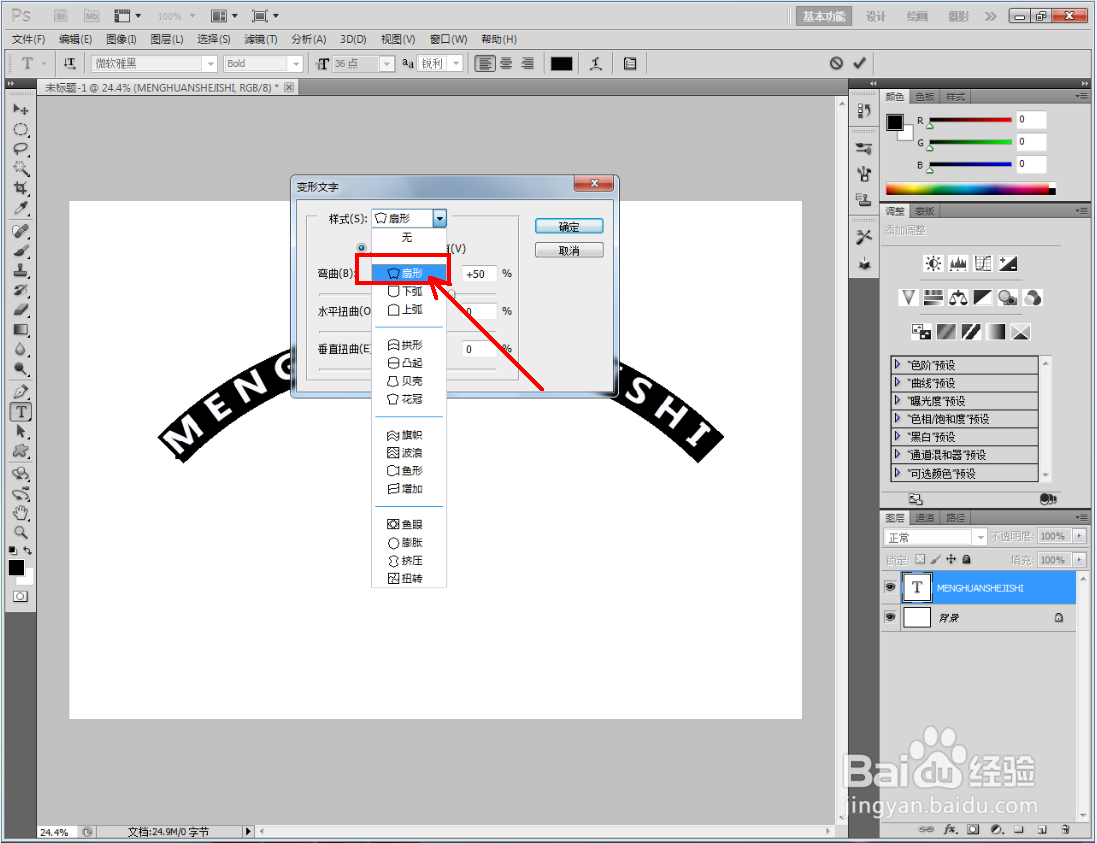The image size is (1097, 843).
Task: Select the Clone Stamp tool
Action: (21, 271)
